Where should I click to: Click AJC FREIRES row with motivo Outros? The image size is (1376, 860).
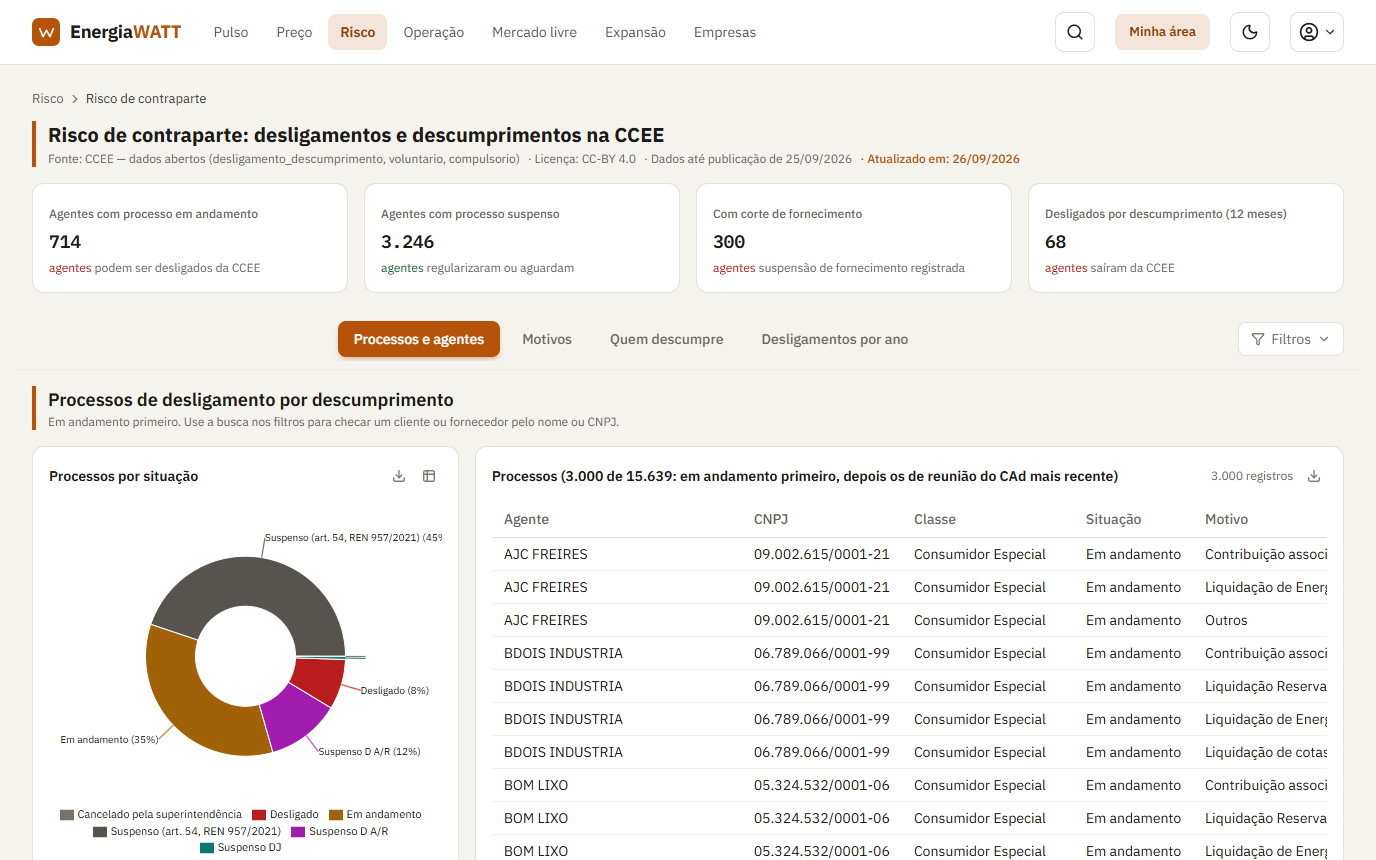910,620
